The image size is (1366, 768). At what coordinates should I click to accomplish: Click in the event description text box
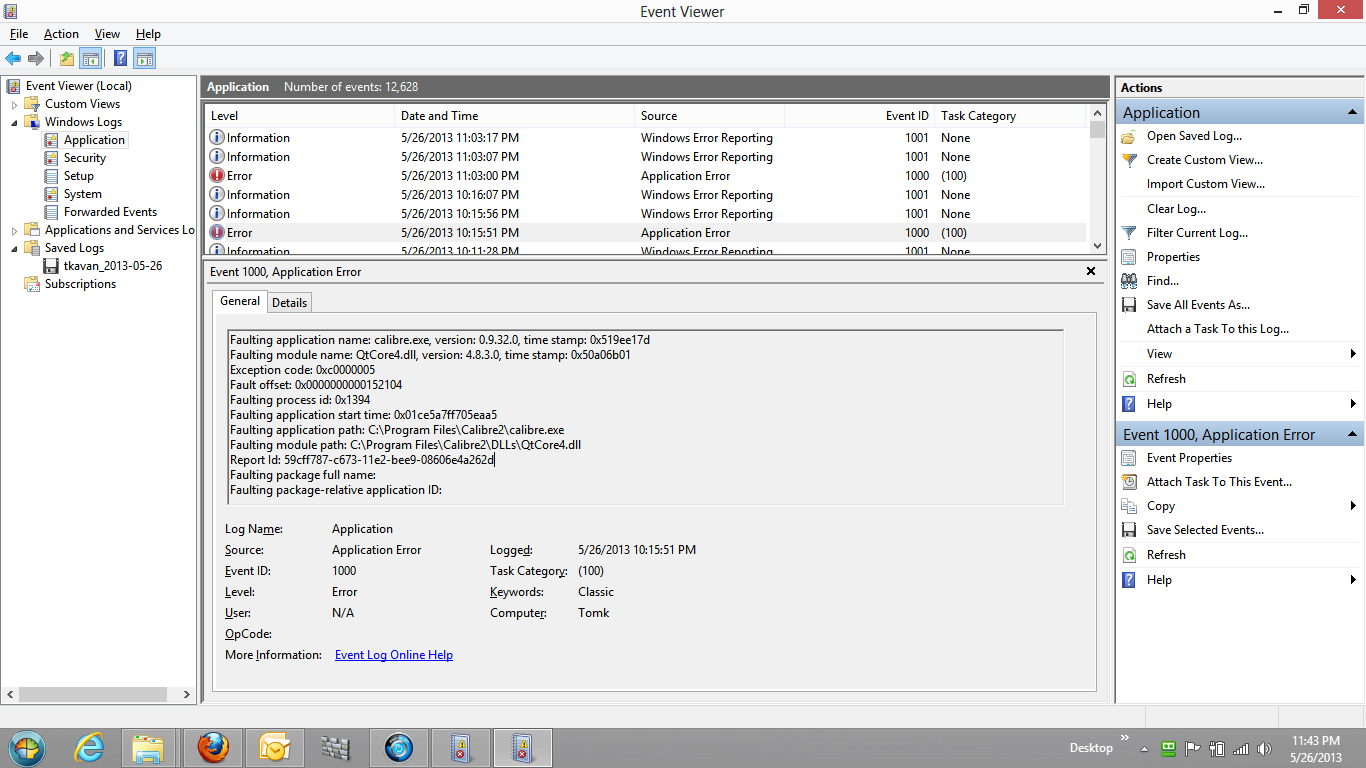pos(645,415)
